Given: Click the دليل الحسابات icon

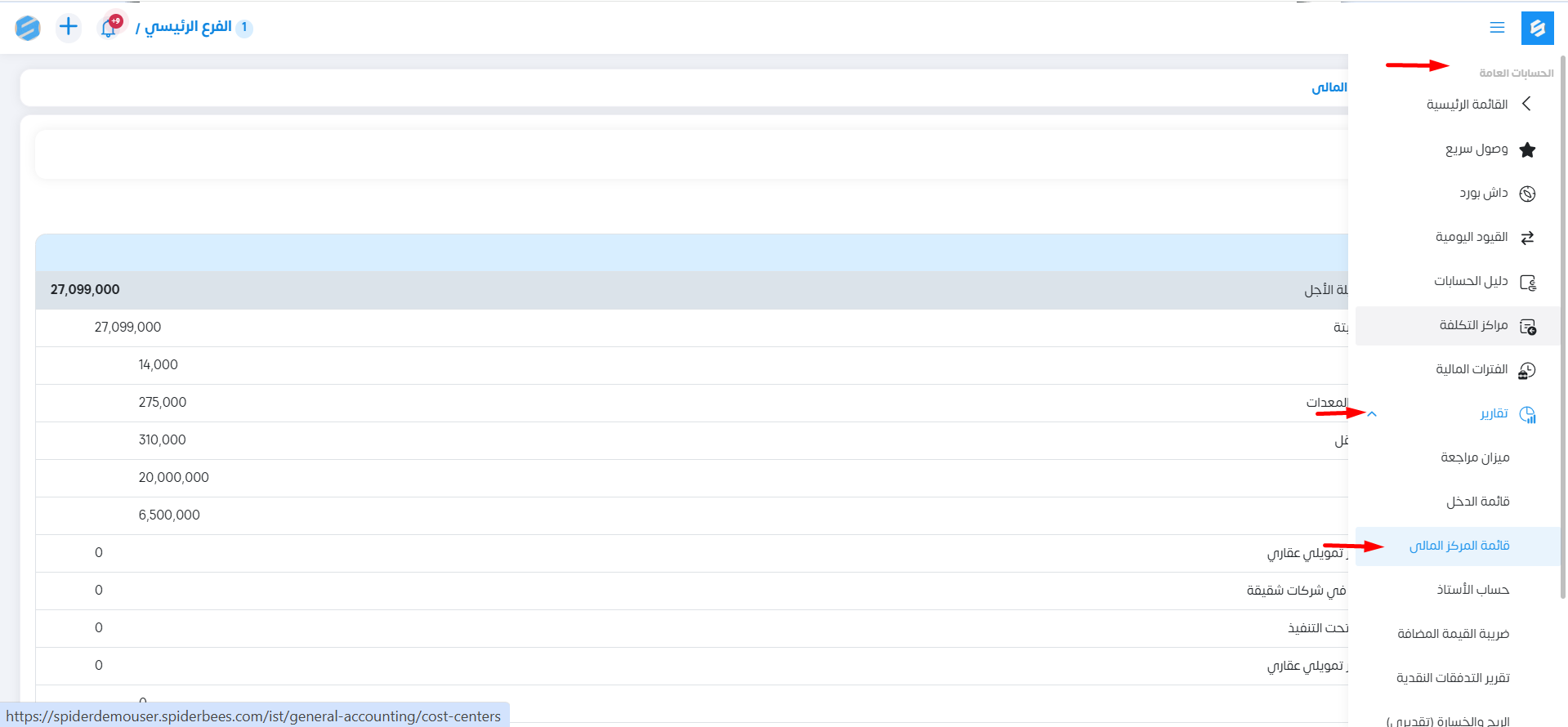Looking at the screenshot, I should [x=1527, y=282].
